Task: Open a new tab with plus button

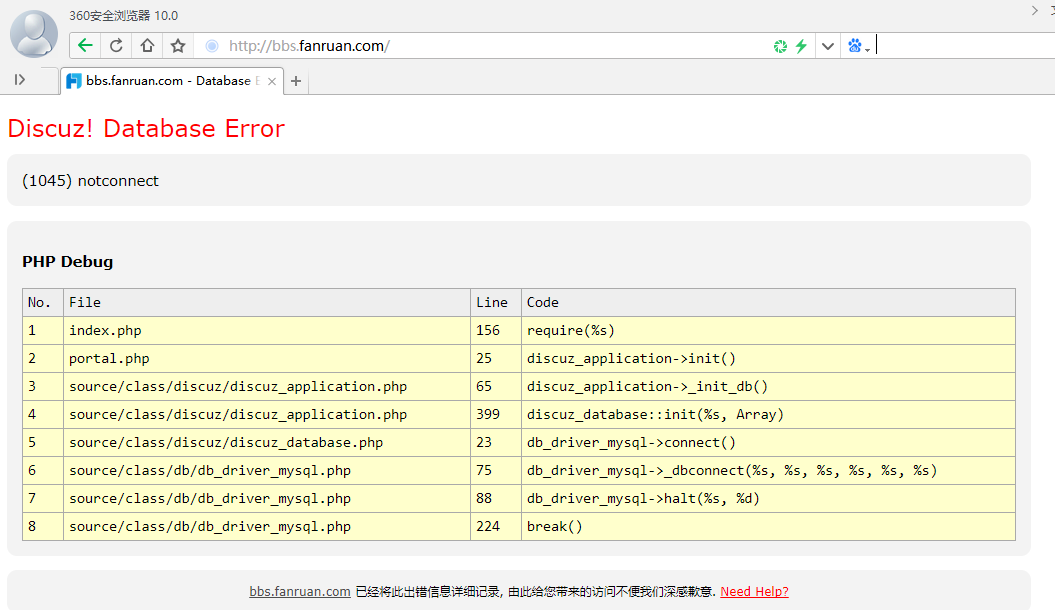Action: coord(296,81)
